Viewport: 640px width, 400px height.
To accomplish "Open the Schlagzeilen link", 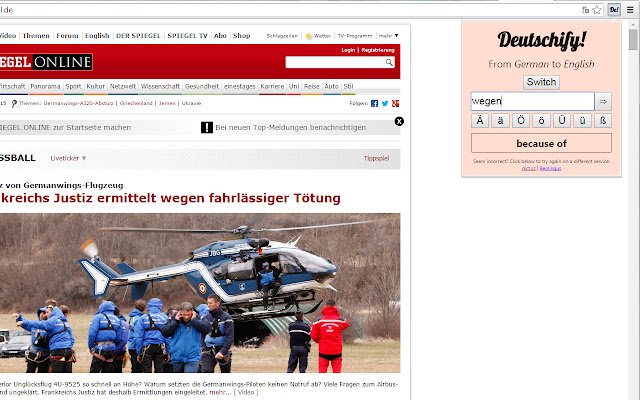I will pos(282,36).
